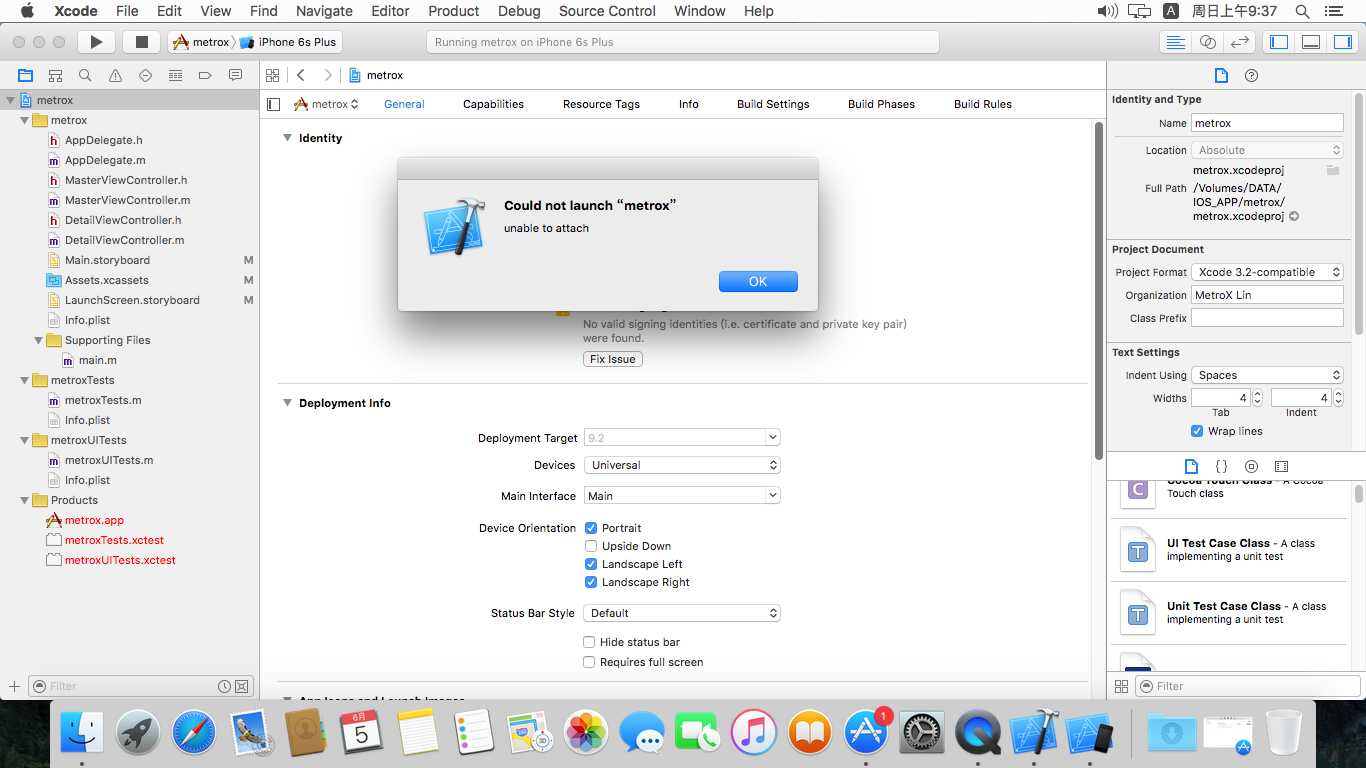1366x768 pixels.
Task: Show the Media library
Action: pyautogui.click(x=1281, y=466)
